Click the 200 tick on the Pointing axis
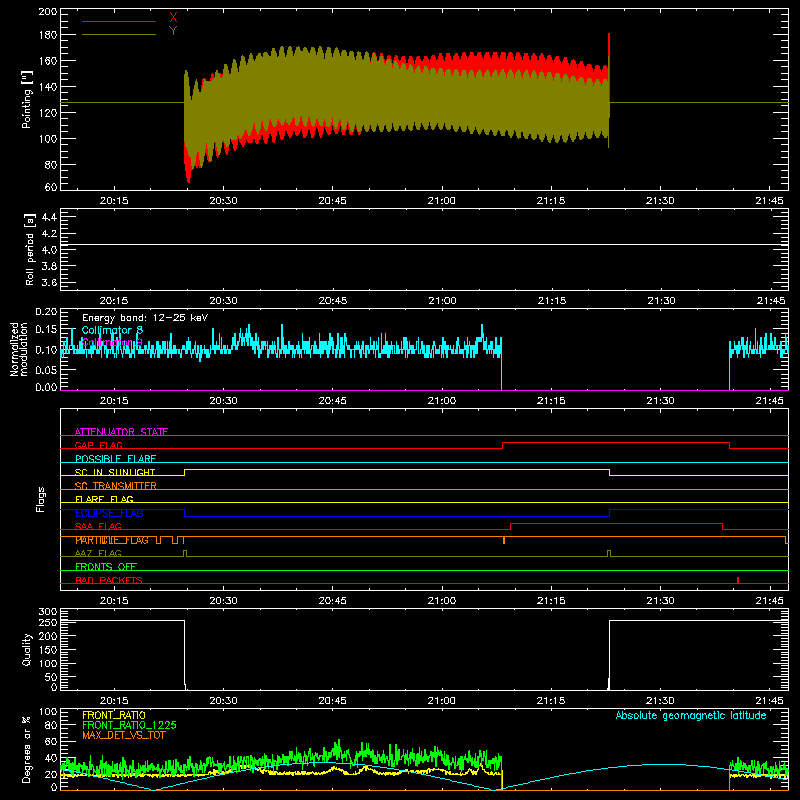Image resolution: width=800 pixels, height=800 pixels. (47, 12)
